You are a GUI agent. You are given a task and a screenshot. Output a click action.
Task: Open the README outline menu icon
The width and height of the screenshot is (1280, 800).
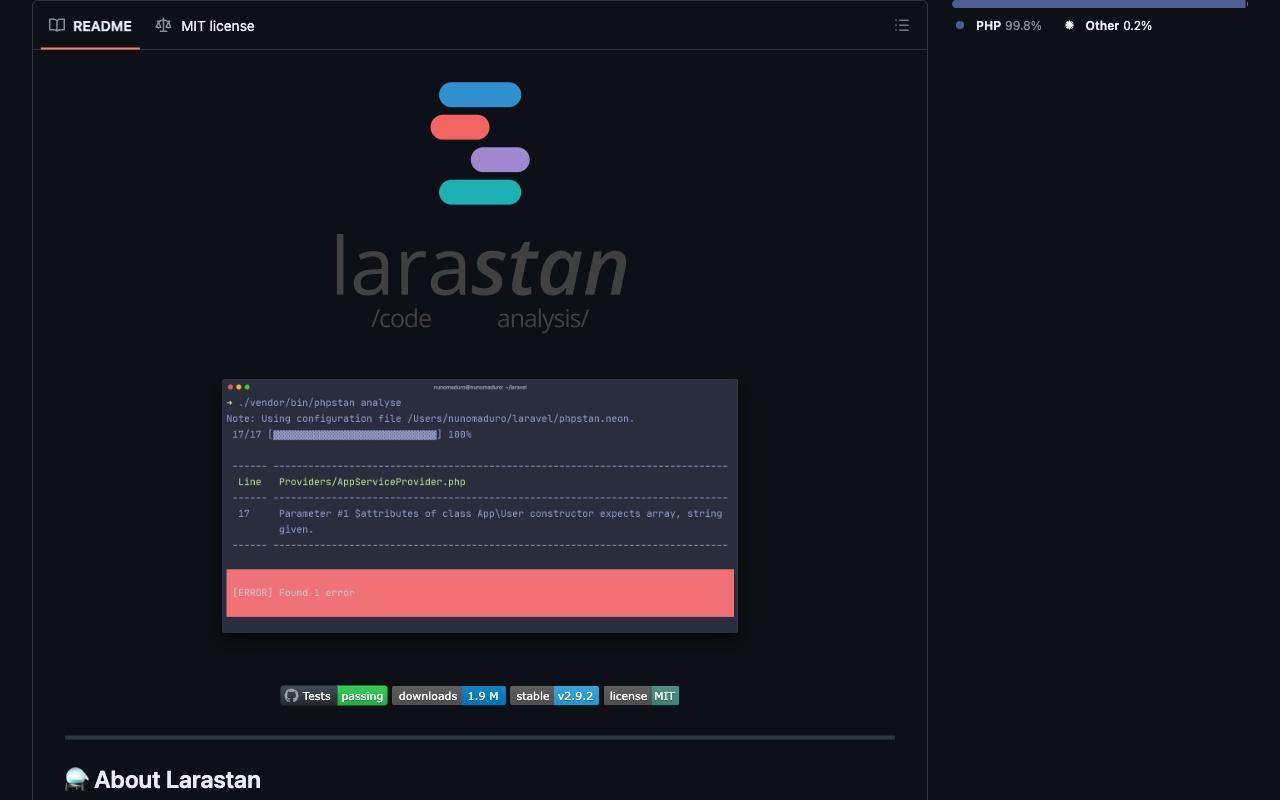click(902, 26)
